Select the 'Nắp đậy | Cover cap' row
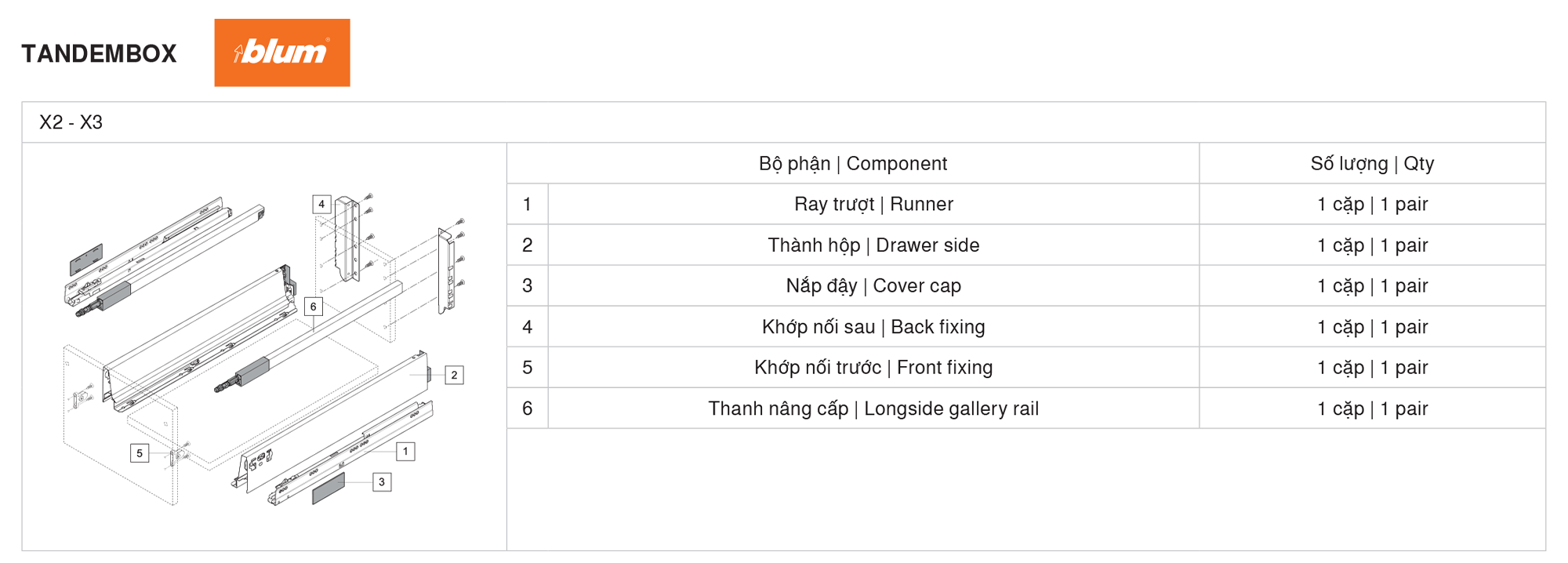Screen dimensions: 1568x563 coord(1026,285)
